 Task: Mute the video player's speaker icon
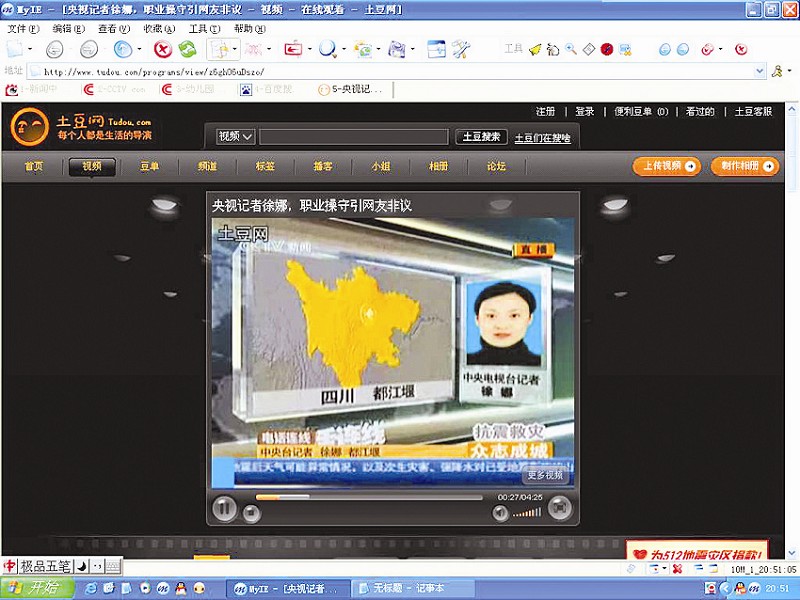500,513
